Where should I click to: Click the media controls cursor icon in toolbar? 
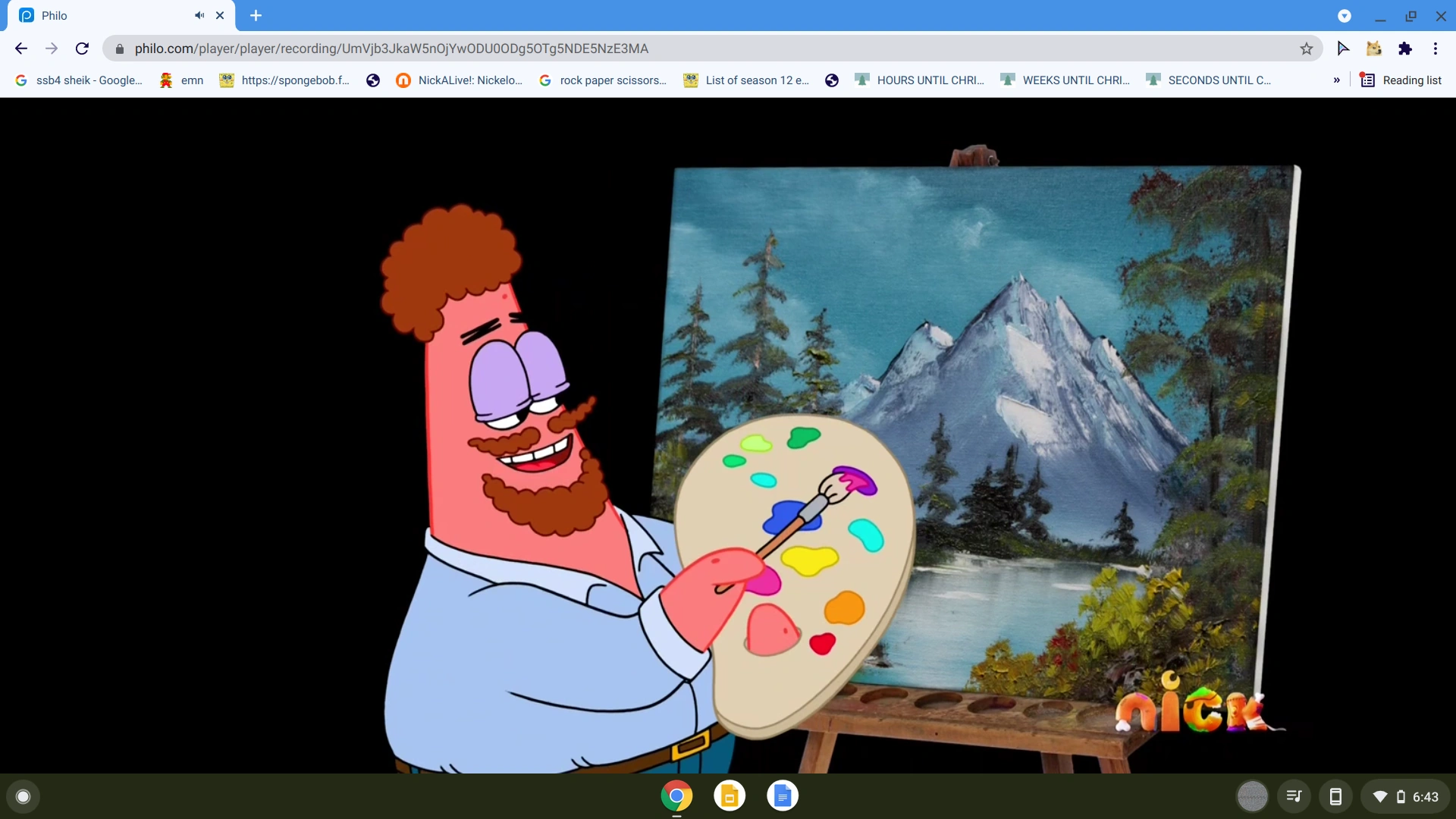pos(1343,48)
